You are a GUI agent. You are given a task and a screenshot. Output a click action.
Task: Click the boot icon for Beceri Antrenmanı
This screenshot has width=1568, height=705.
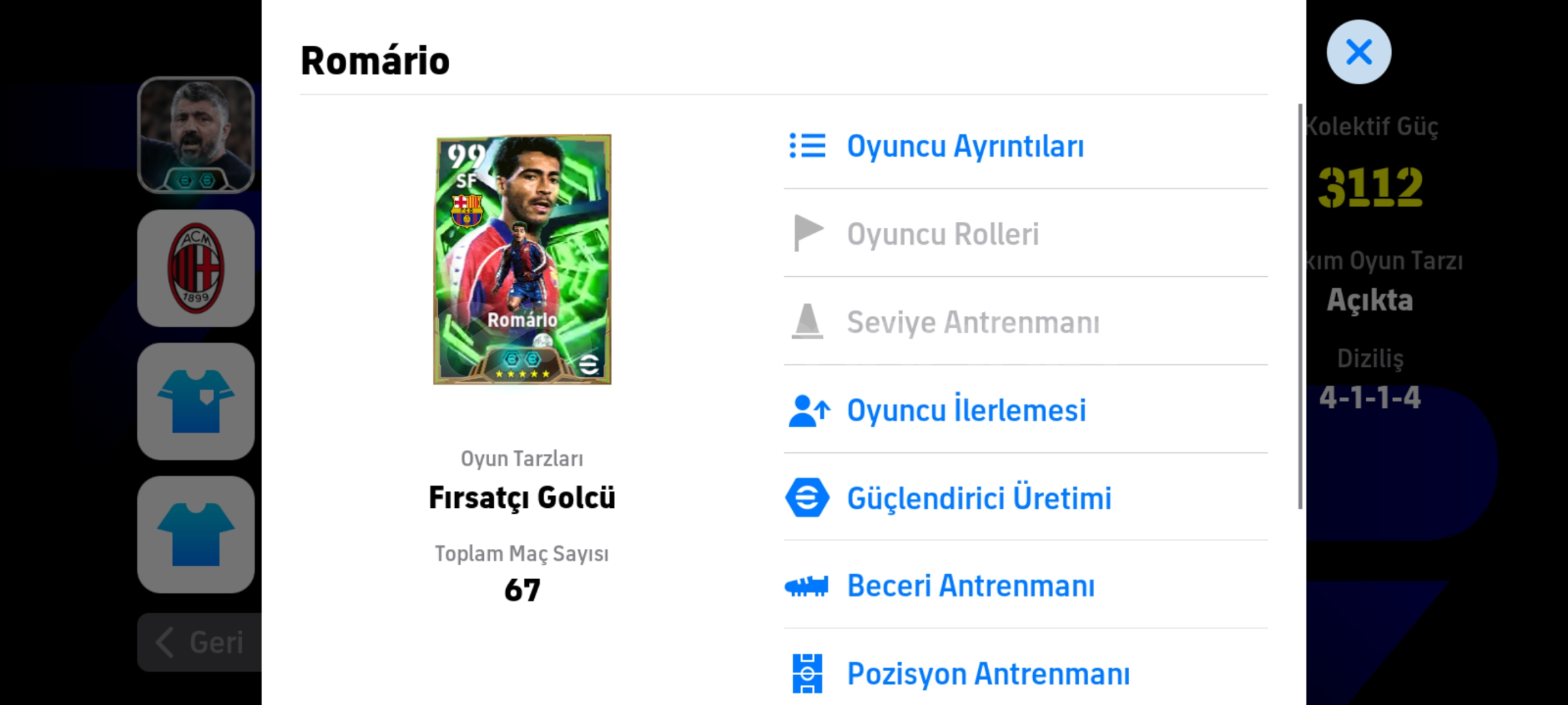click(x=807, y=586)
